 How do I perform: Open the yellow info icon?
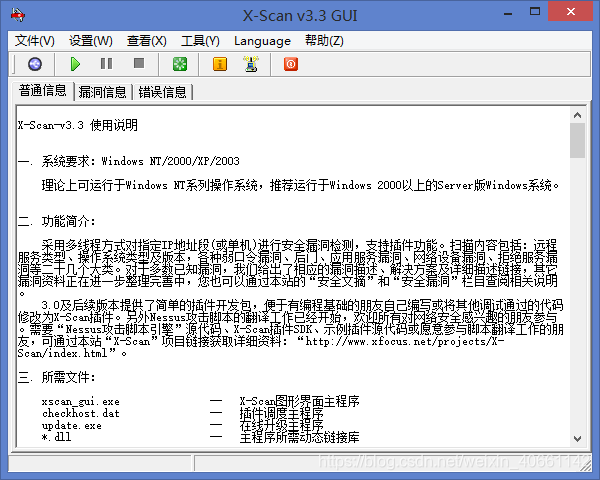coord(220,64)
